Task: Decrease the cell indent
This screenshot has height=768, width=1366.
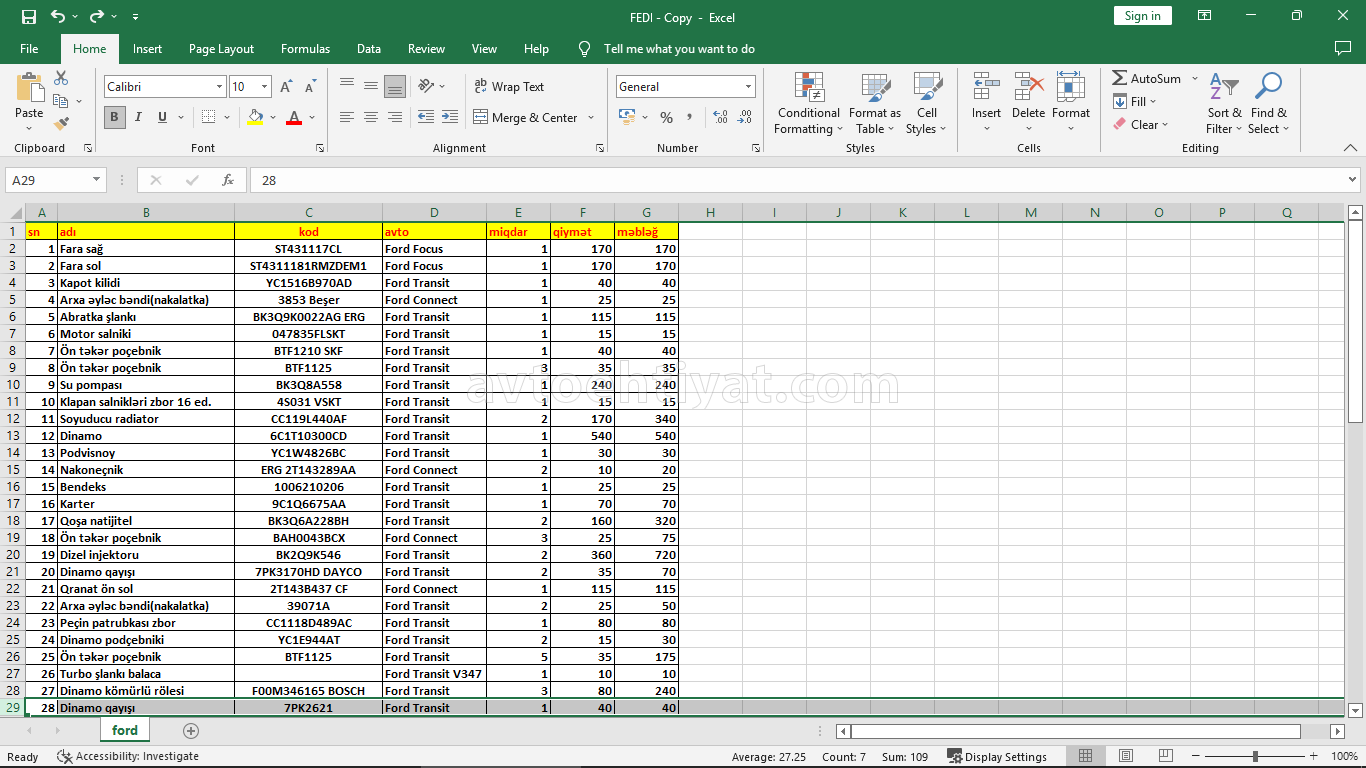Action: tap(426, 117)
